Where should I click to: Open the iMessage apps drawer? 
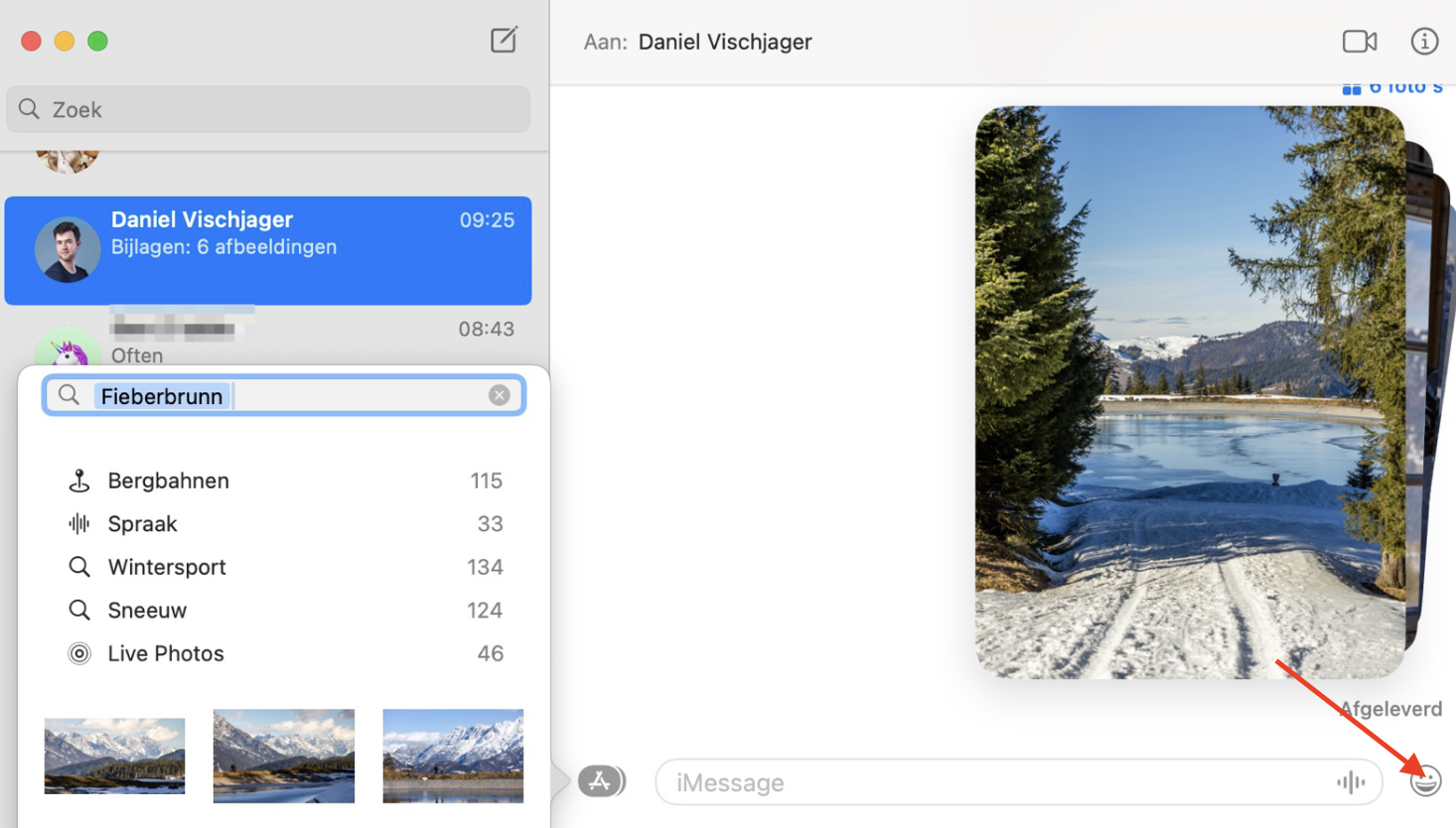[601, 781]
